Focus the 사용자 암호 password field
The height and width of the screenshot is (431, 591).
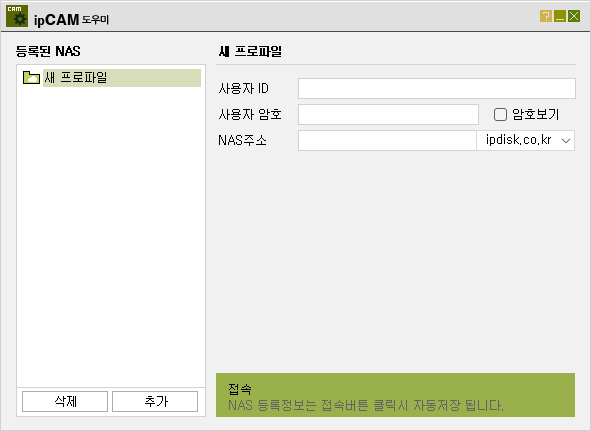[388, 114]
